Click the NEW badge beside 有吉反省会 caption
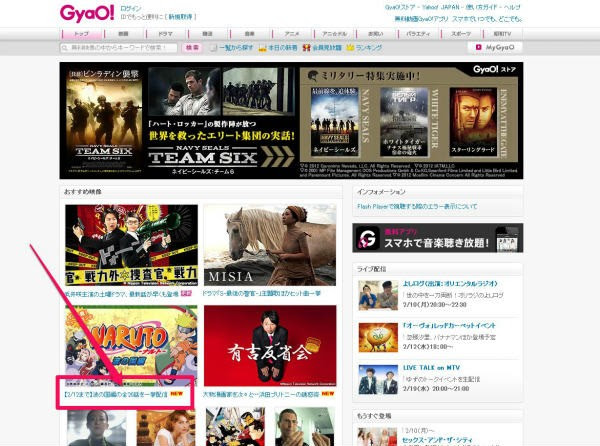This screenshot has width=600, height=446. click(328, 394)
